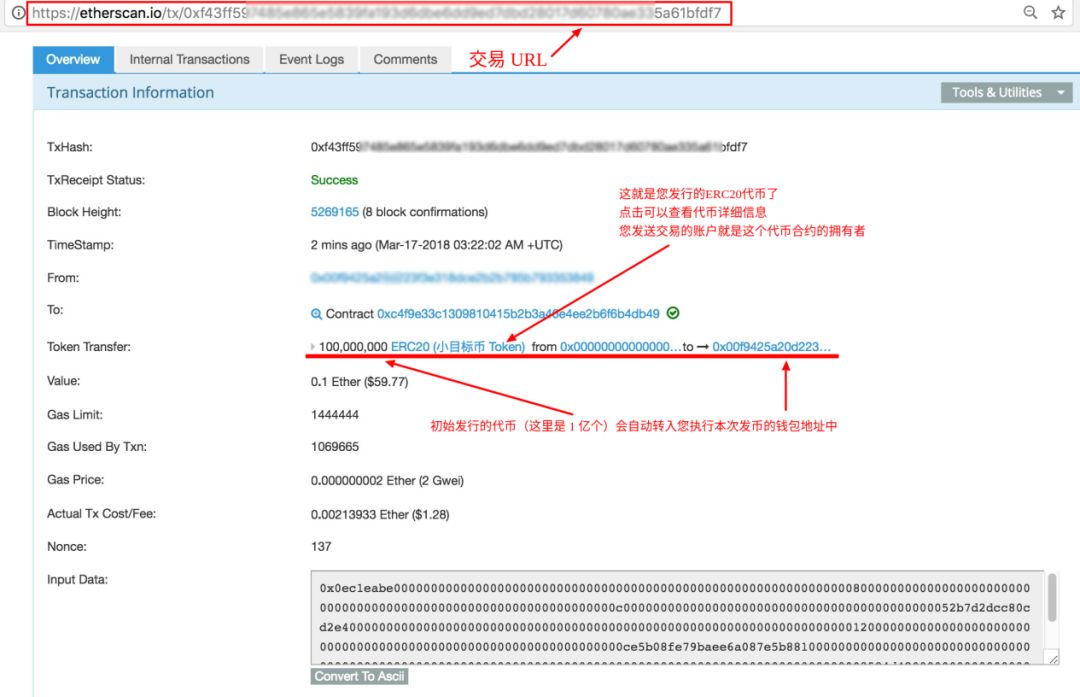
Task: Click the value 0.1 Ether ($59.77)
Action: (x=360, y=382)
